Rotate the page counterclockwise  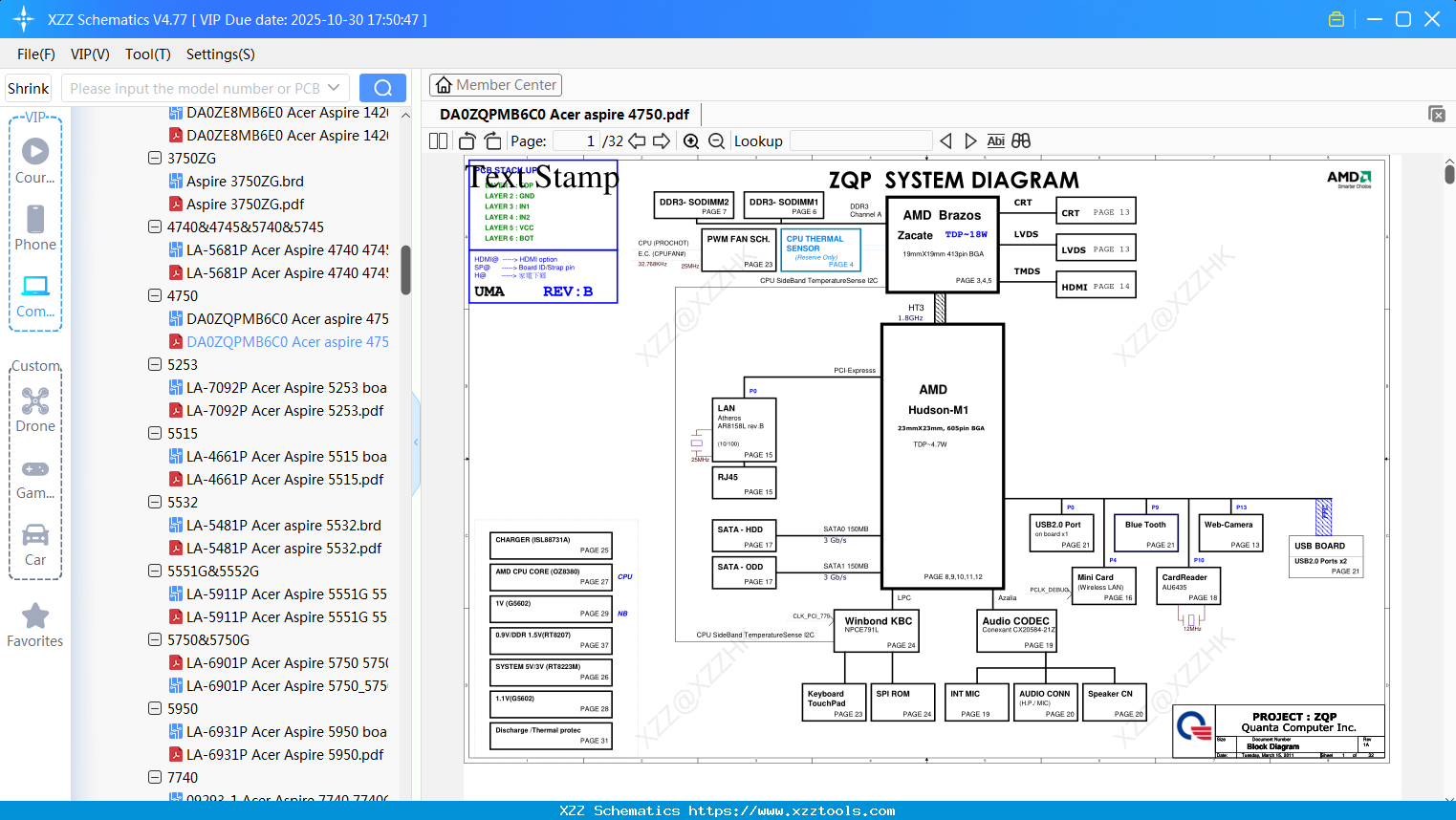(467, 141)
